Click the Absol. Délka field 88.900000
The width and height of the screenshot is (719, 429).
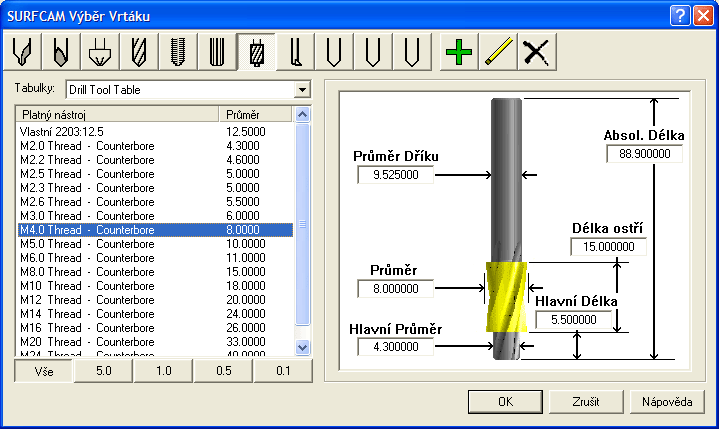[644, 154]
